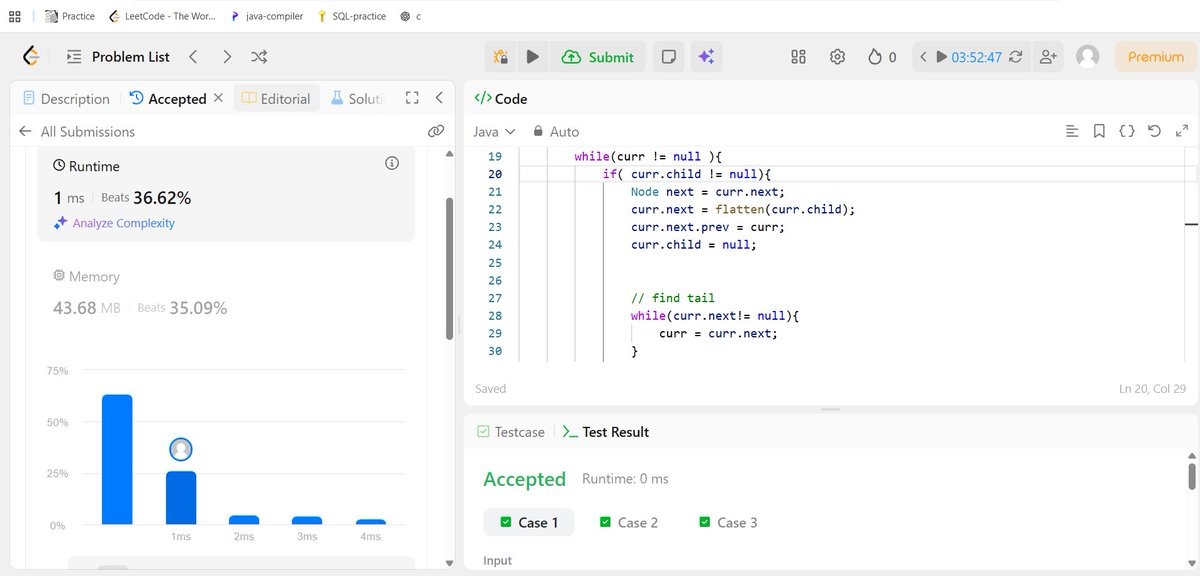Open the browser apps grid icon
This screenshot has height=576, width=1200.
(x=15, y=16)
